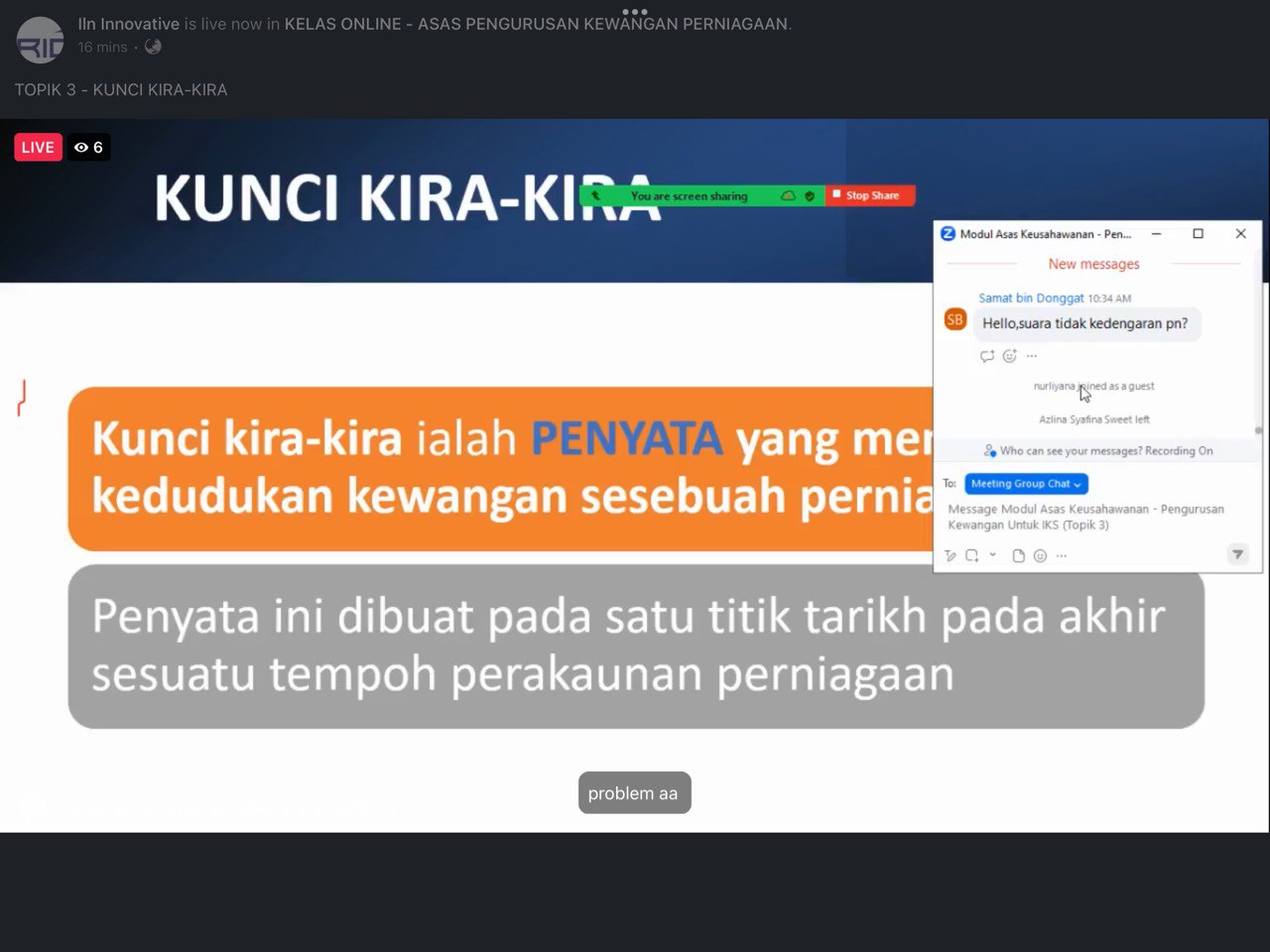The height and width of the screenshot is (952, 1270).
Task: Reply to Samat's message with thread icon
Action: 986,356
